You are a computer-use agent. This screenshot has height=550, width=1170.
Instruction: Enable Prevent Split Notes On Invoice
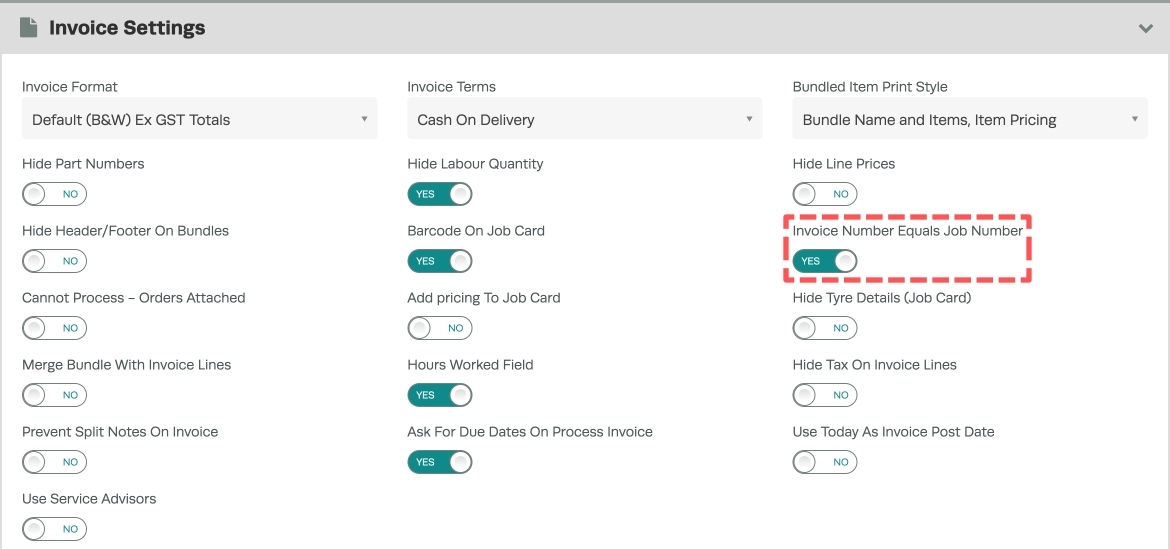click(54, 462)
